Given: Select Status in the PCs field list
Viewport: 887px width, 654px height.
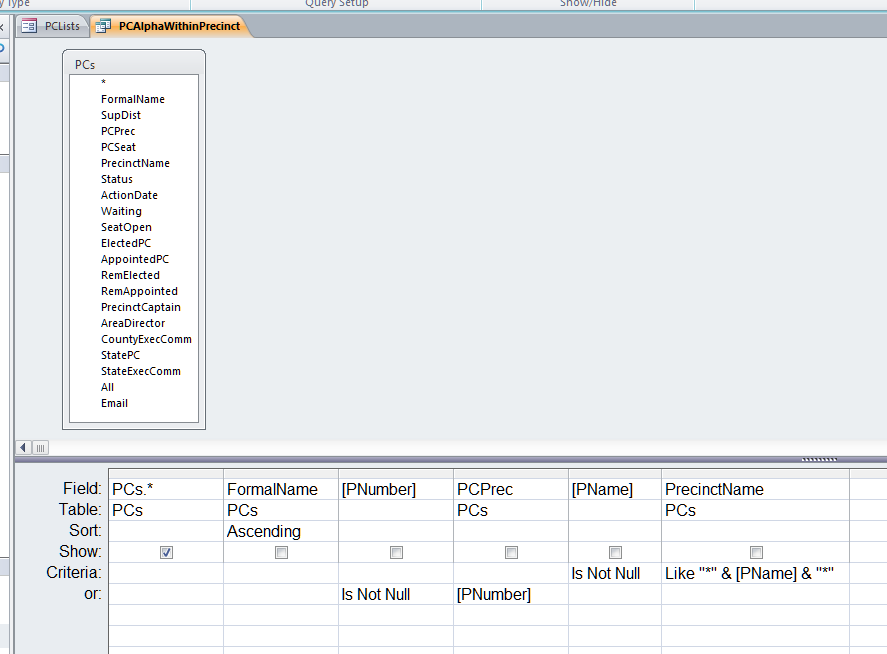Looking at the screenshot, I should click(x=117, y=179).
